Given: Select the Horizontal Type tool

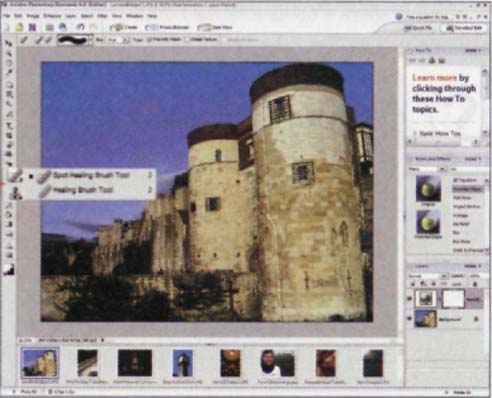Looking at the screenshot, I should coord(9,126).
